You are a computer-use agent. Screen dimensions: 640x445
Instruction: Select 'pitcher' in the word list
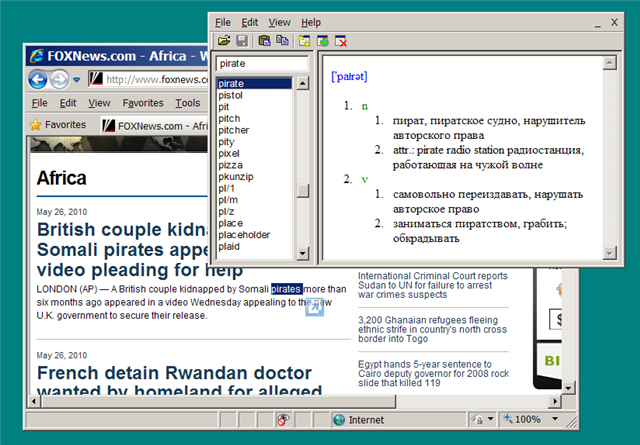click(254, 130)
